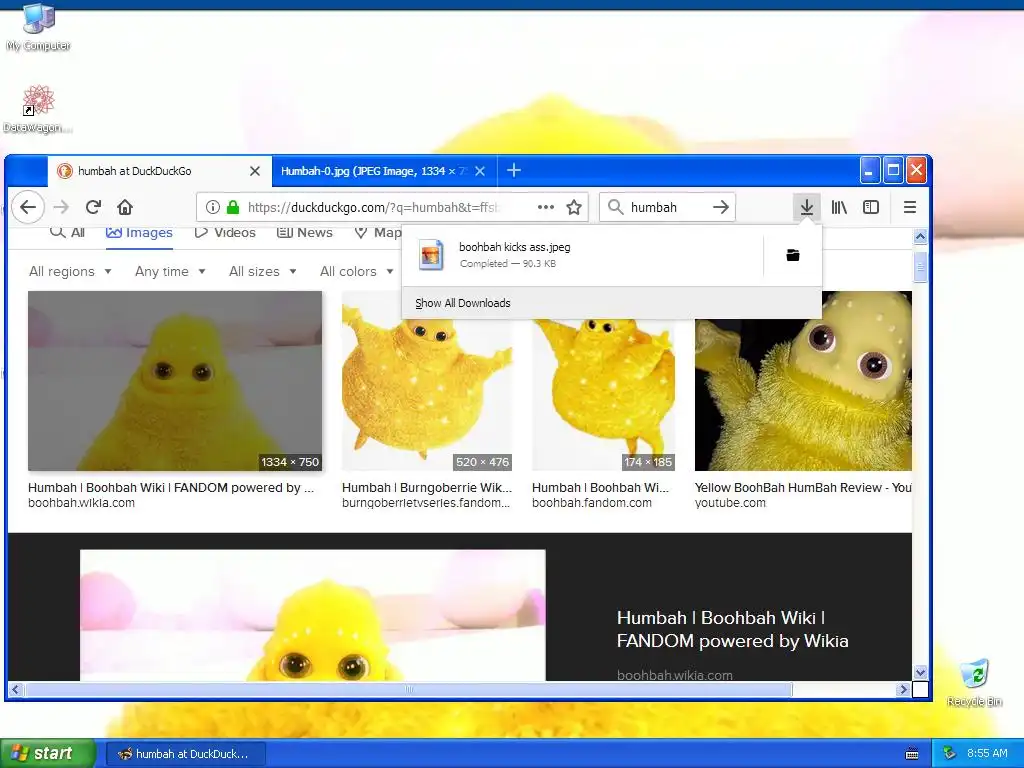The height and width of the screenshot is (768, 1024).
Task: Click the system tray icon beside the clock
Action: 950,753
